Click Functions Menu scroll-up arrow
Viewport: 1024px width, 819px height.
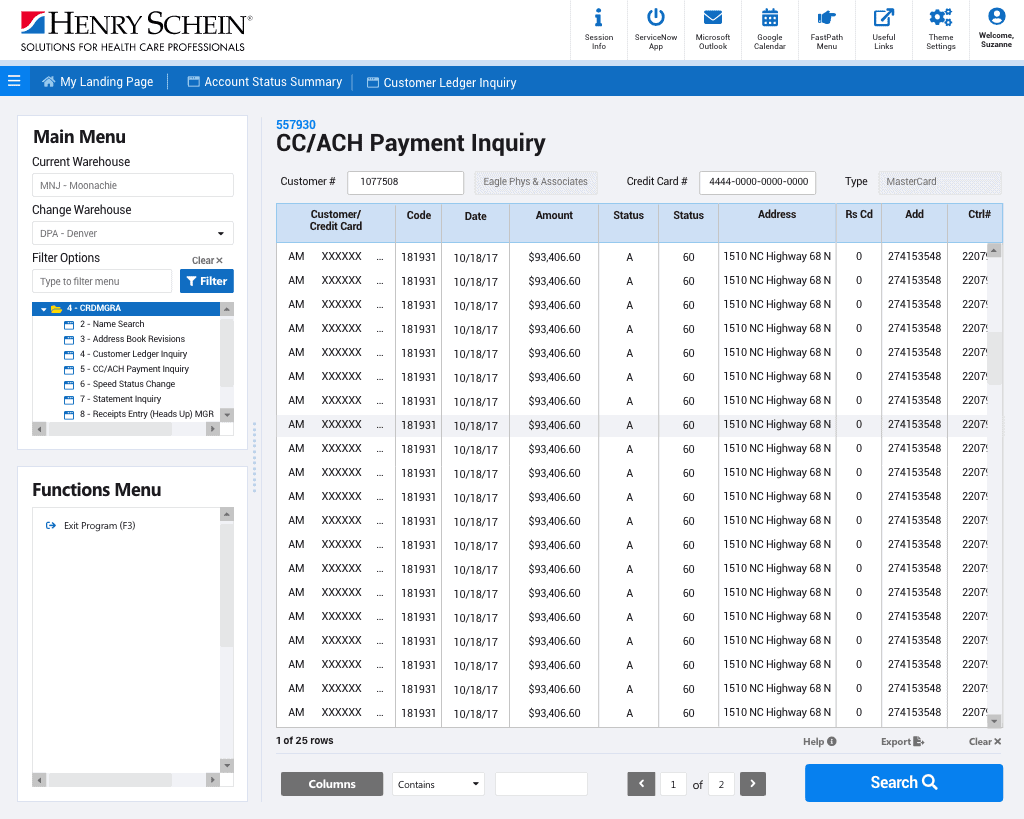point(227,515)
